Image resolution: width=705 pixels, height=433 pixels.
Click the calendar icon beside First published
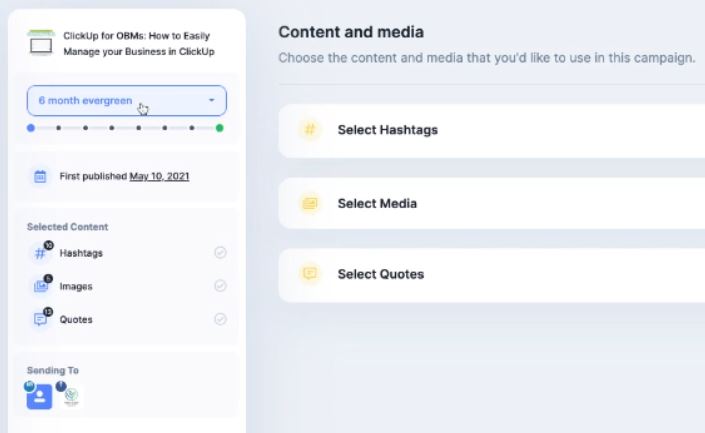click(40, 176)
